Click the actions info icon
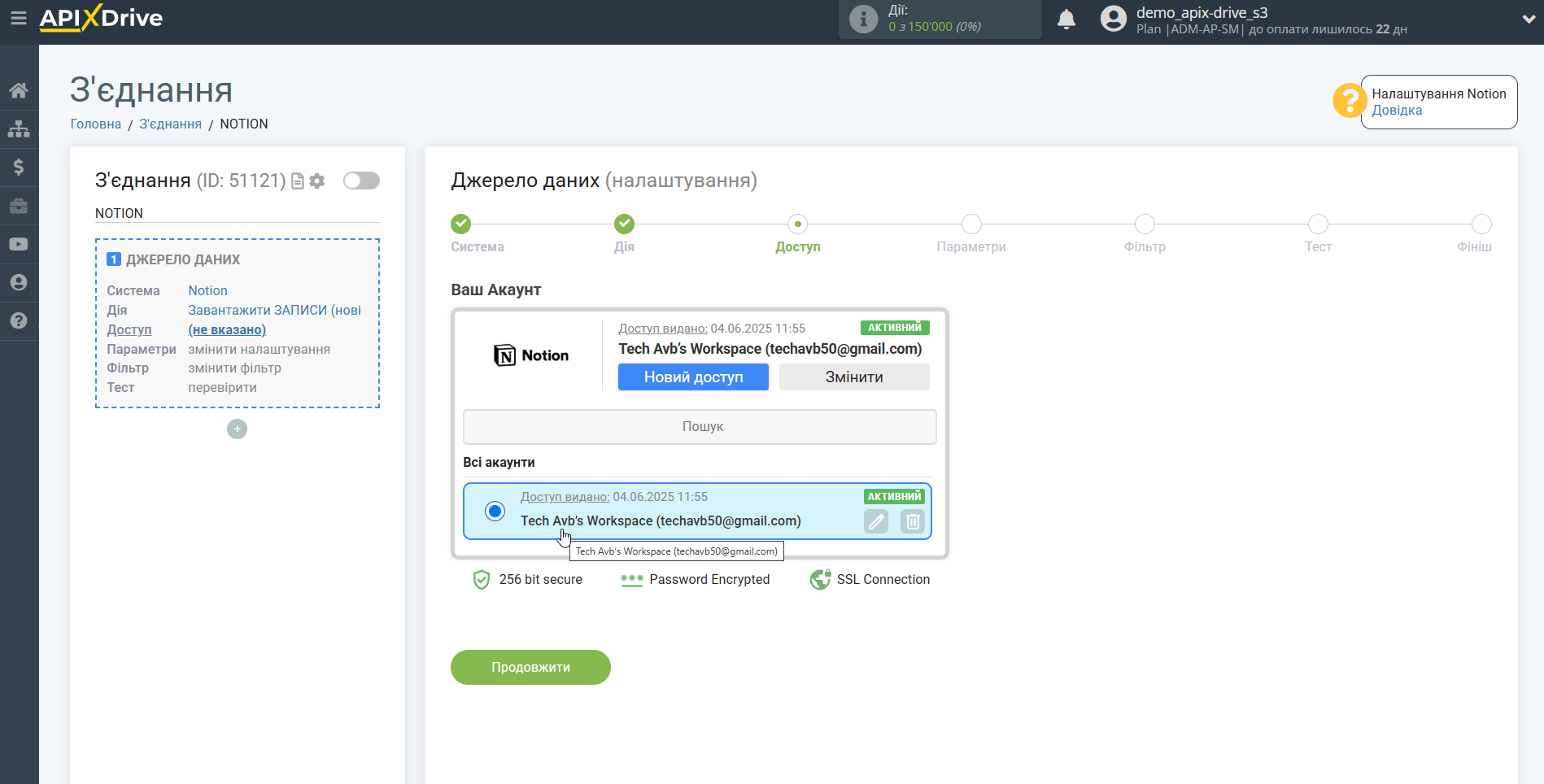 pos(863,19)
